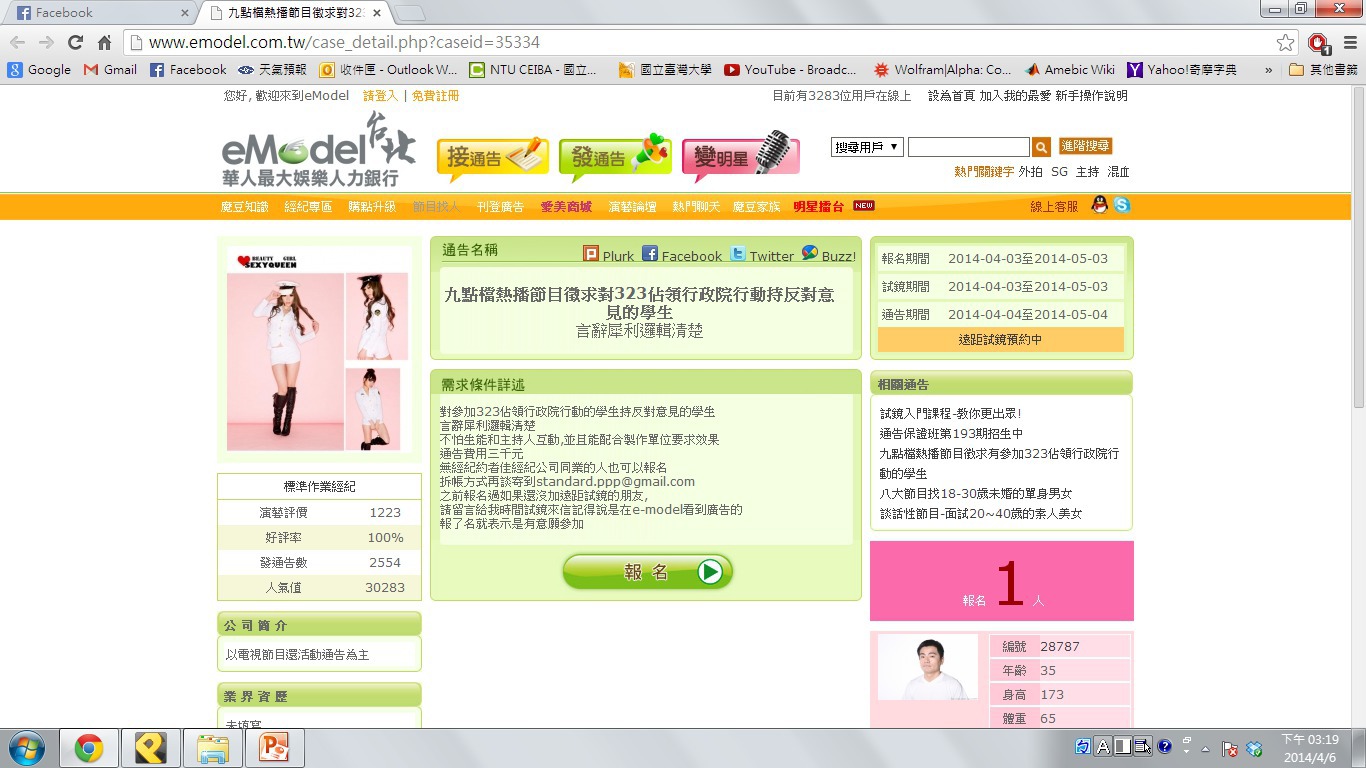Image resolution: width=1366 pixels, height=768 pixels.
Task: Click the red extension icon beside the star
Action: (x=1318, y=42)
